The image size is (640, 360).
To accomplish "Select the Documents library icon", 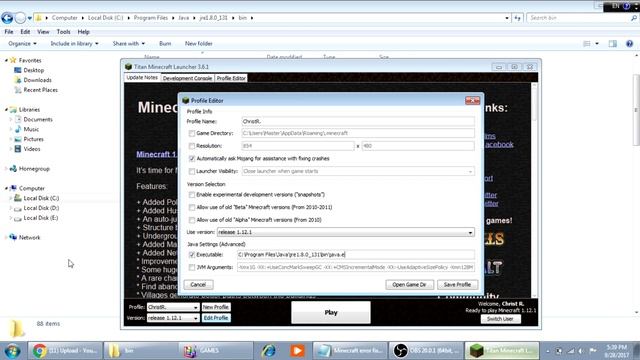I will [x=18, y=119].
